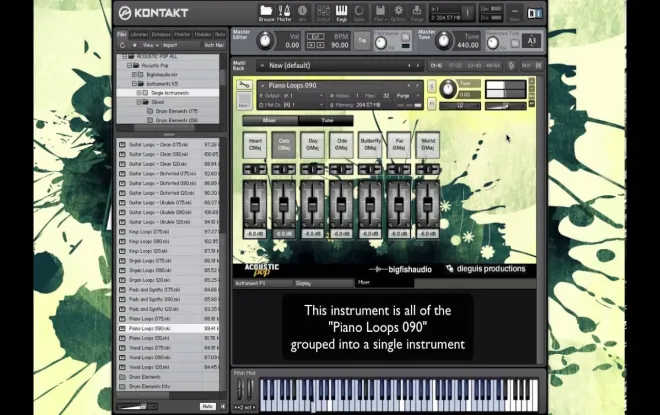Image resolution: width=660 pixels, height=415 pixels.
Task: Switch to the Libraries browser tab
Action: [x=139, y=35]
